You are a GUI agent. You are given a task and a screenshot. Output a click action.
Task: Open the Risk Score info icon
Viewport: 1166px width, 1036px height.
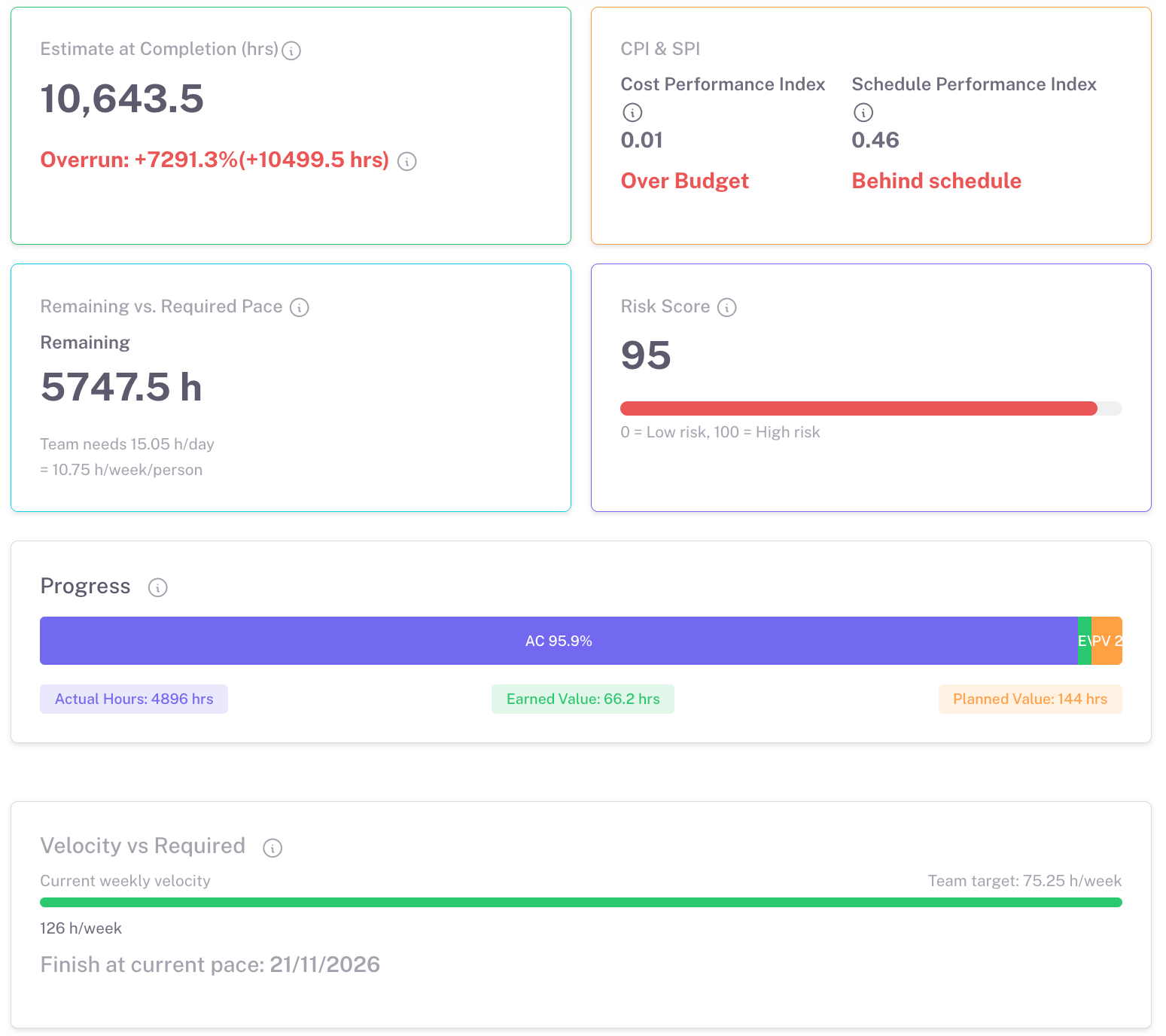(x=727, y=307)
